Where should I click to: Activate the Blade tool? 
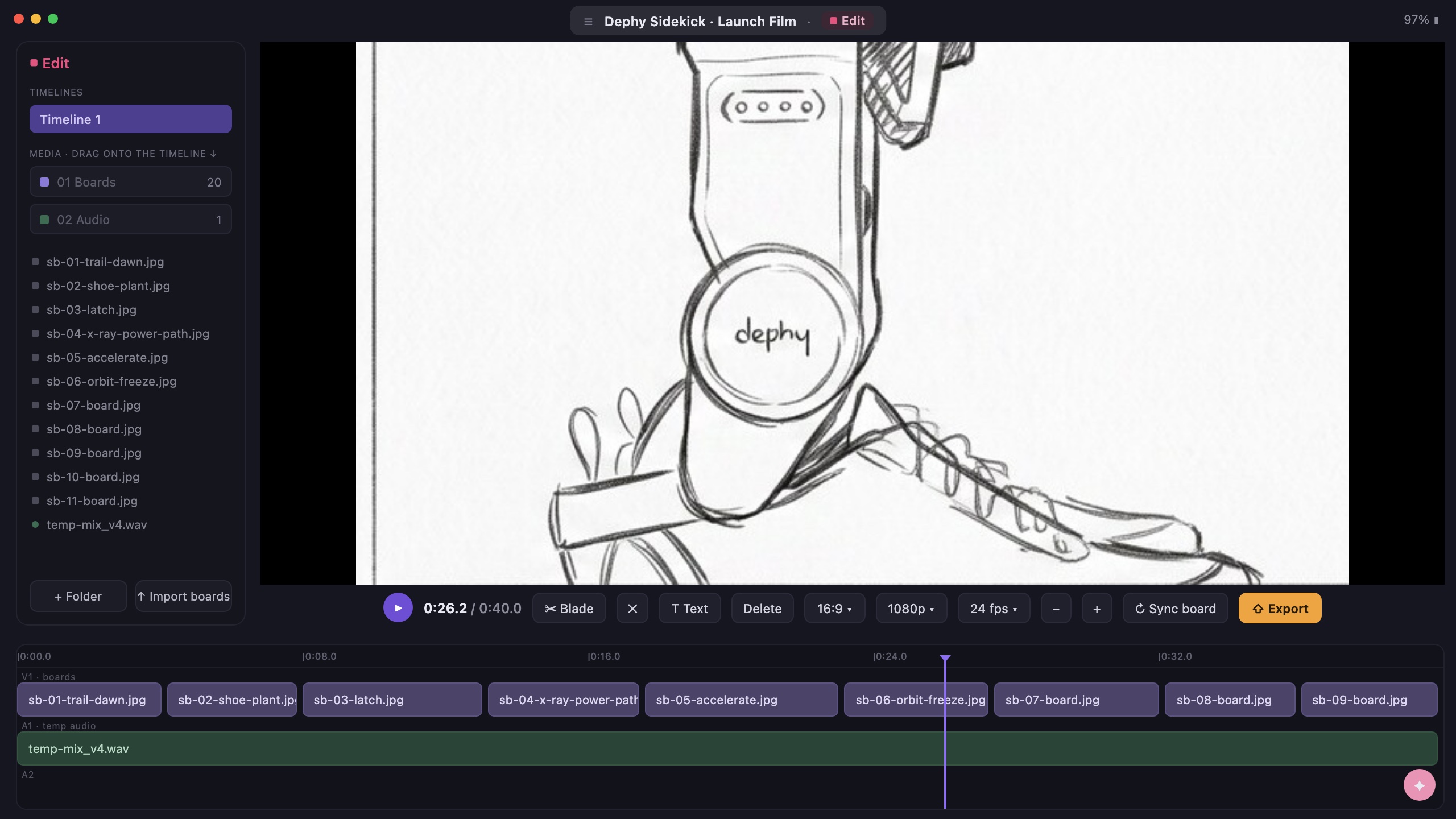(569, 609)
